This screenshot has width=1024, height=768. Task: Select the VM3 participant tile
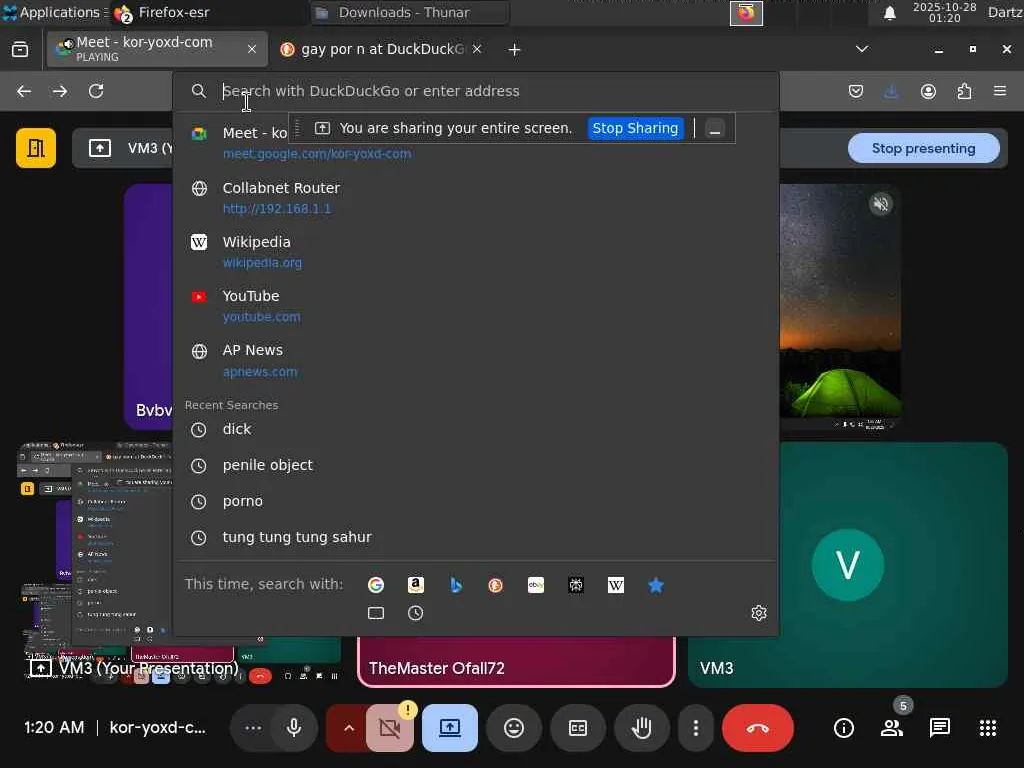[x=848, y=565]
